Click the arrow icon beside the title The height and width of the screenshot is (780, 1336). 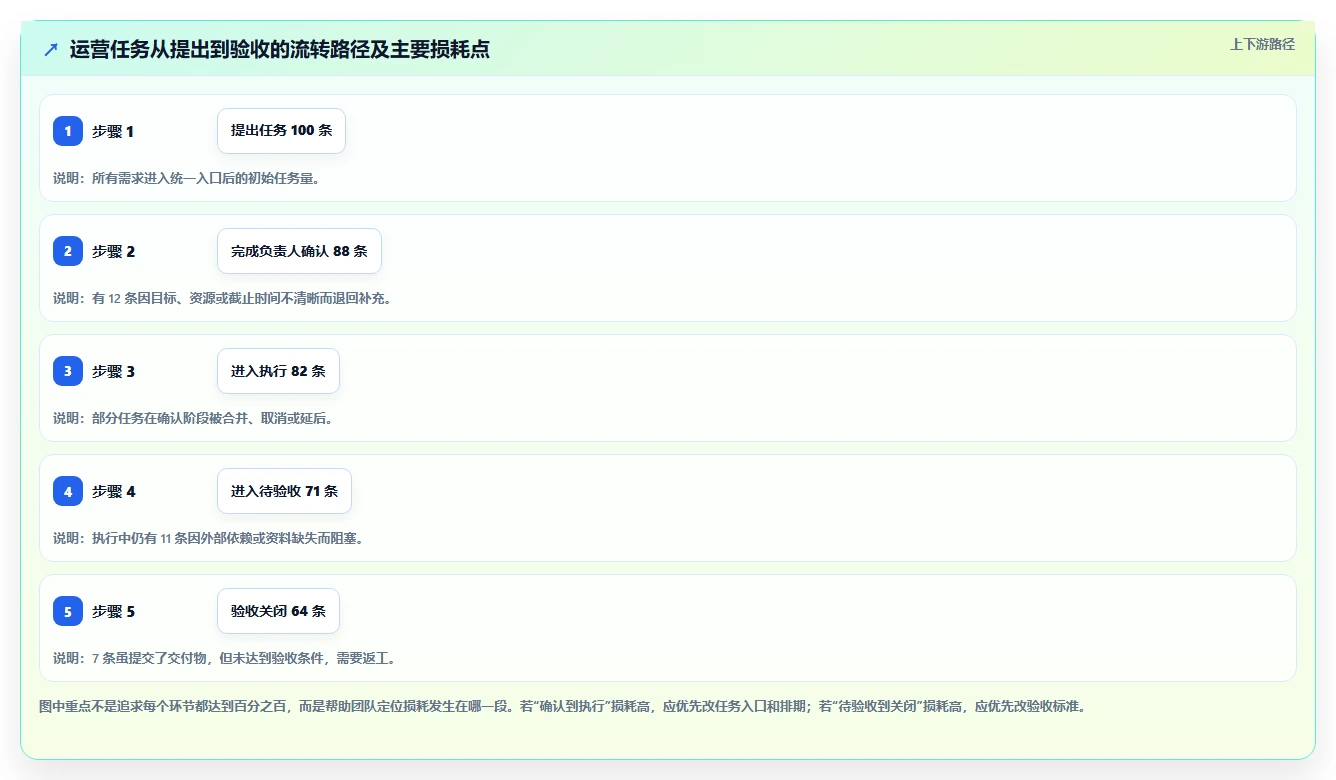[x=51, y=50]
